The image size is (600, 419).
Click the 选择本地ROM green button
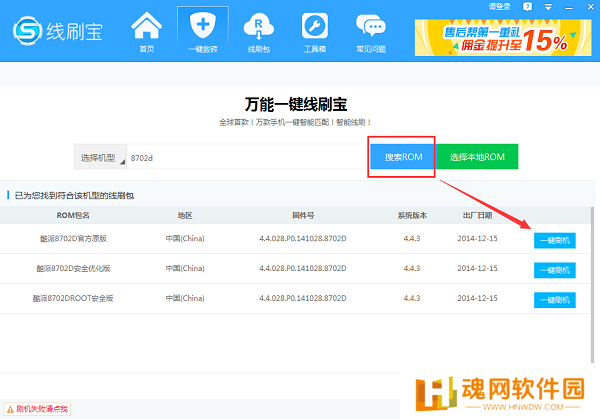coord(477,157)
